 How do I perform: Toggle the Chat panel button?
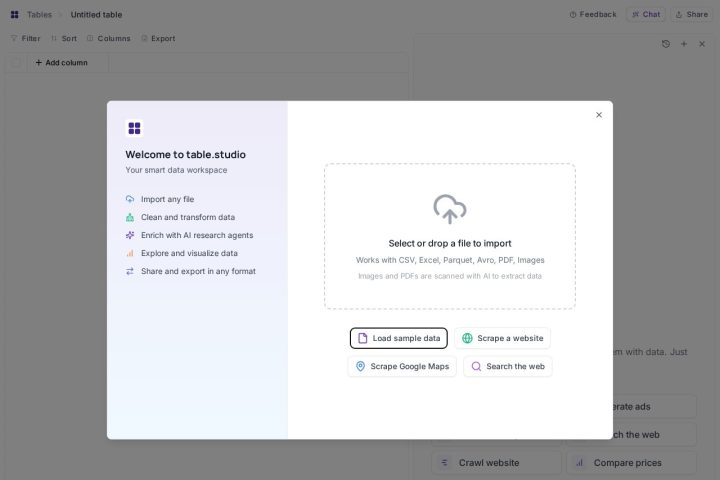(646, 15)
